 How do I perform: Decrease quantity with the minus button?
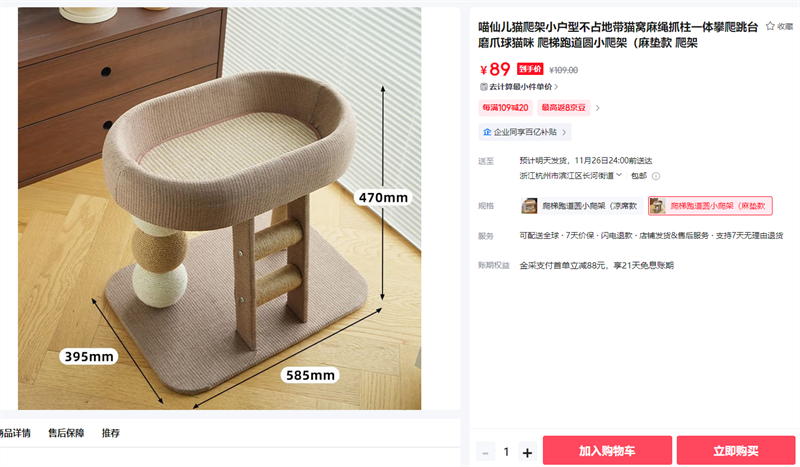[x=485, y=452]
